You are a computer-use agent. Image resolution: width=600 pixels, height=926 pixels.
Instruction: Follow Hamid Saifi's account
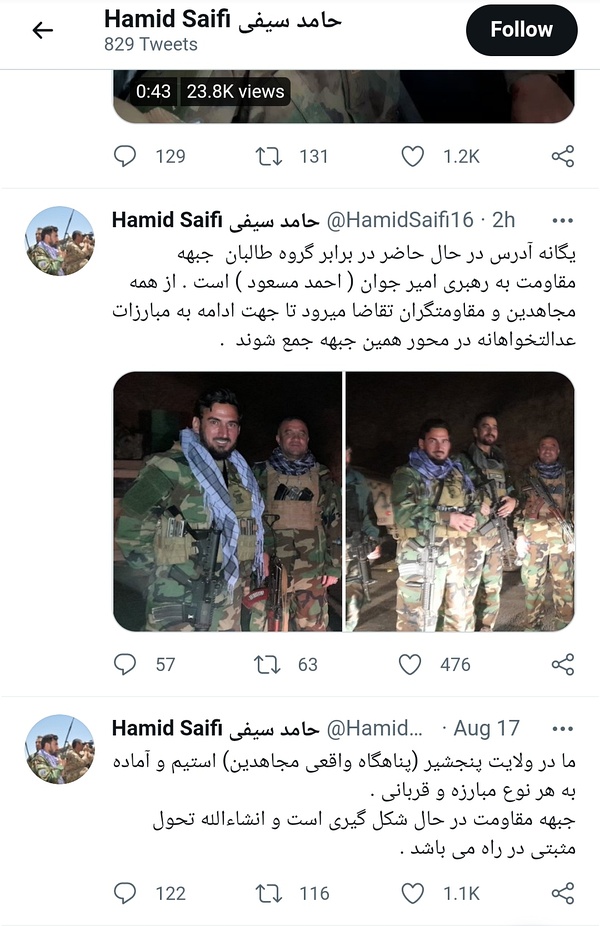(x=521, y=30)
